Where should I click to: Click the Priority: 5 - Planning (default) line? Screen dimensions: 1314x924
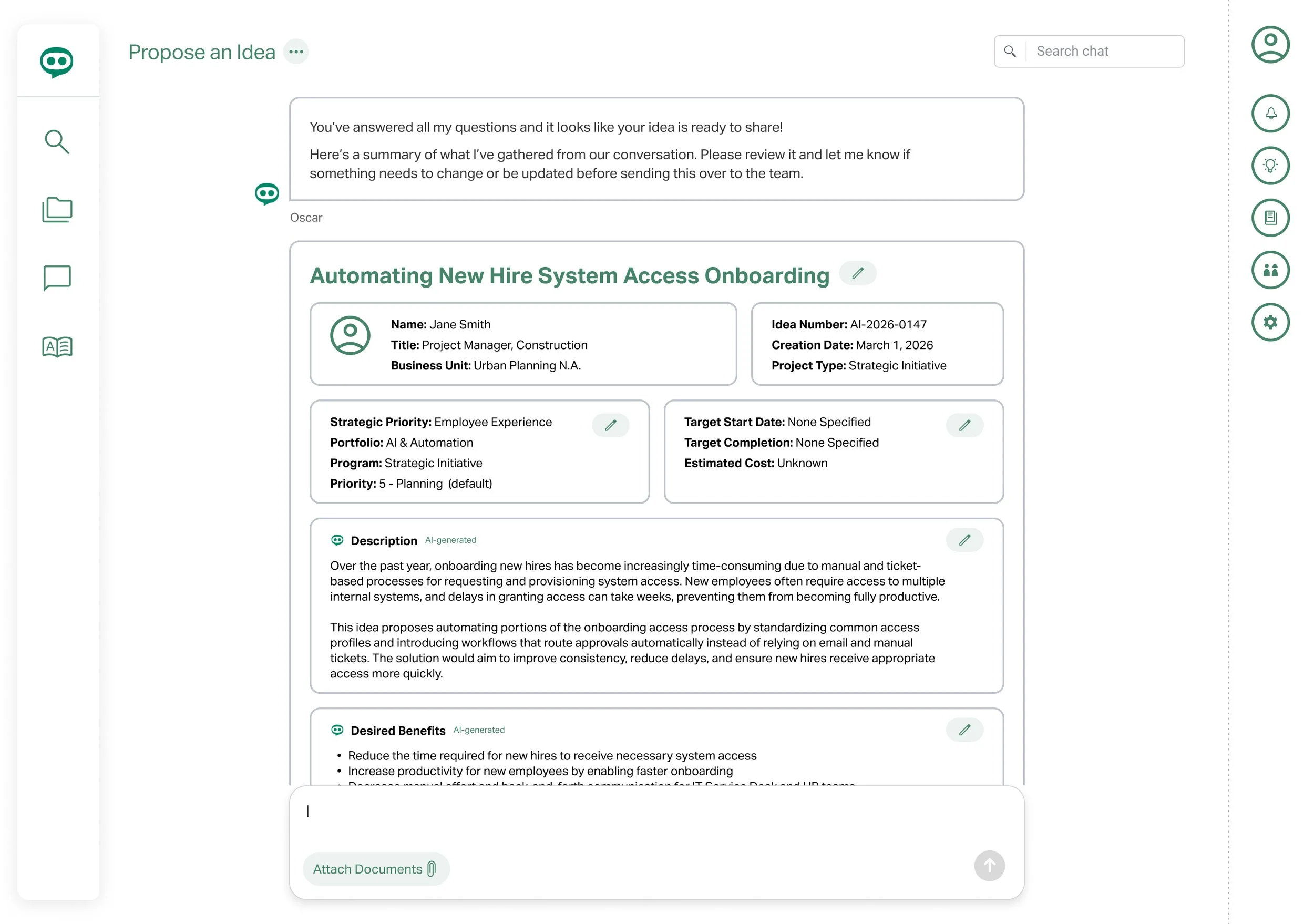pyautogui.click(x=411, y=484)
